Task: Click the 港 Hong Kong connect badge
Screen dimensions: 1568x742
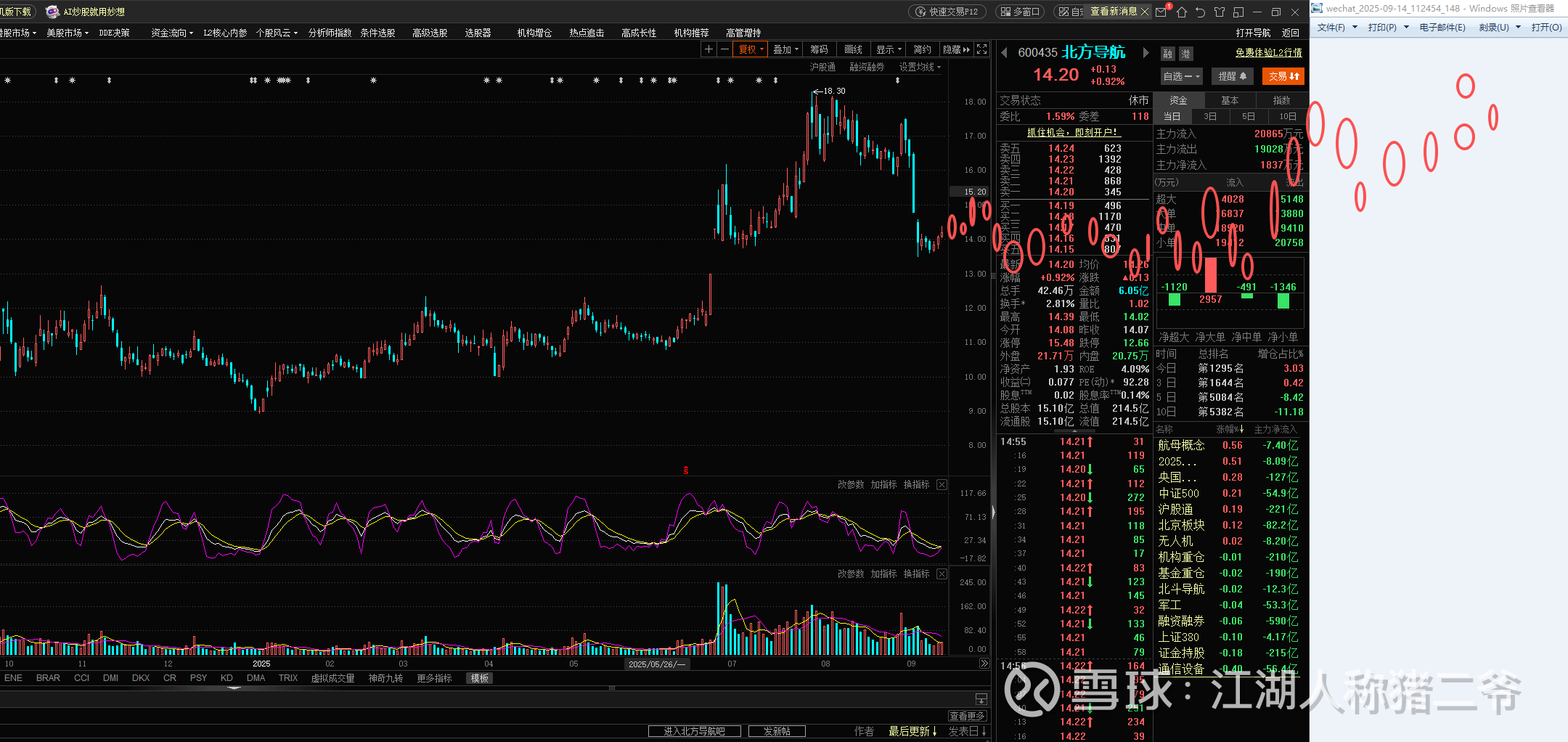Action: tap(1185, 54)
